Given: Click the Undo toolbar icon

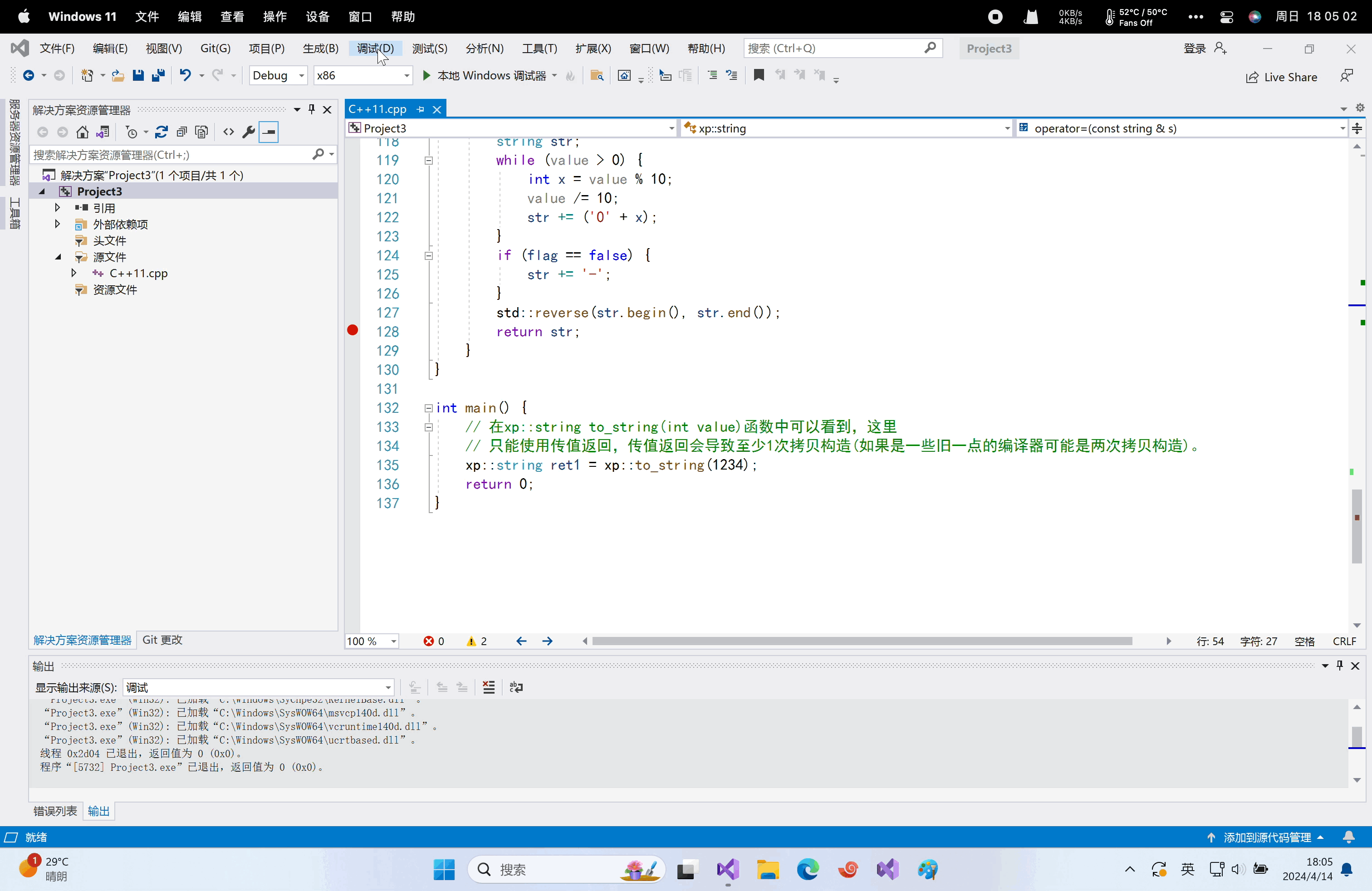Looking at the screenshot, I should pyautogui.click(x=185, y=75).
